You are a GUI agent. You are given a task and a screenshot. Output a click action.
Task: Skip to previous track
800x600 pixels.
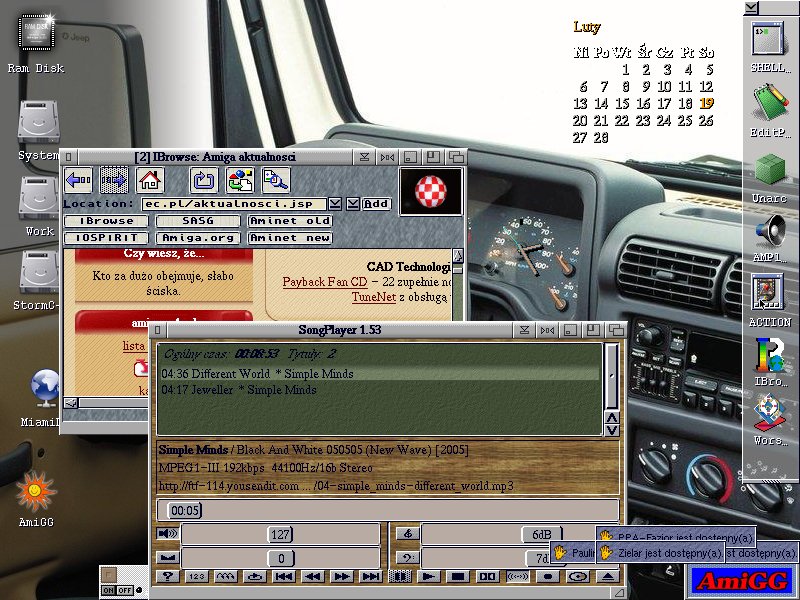[x=284, y=577]
